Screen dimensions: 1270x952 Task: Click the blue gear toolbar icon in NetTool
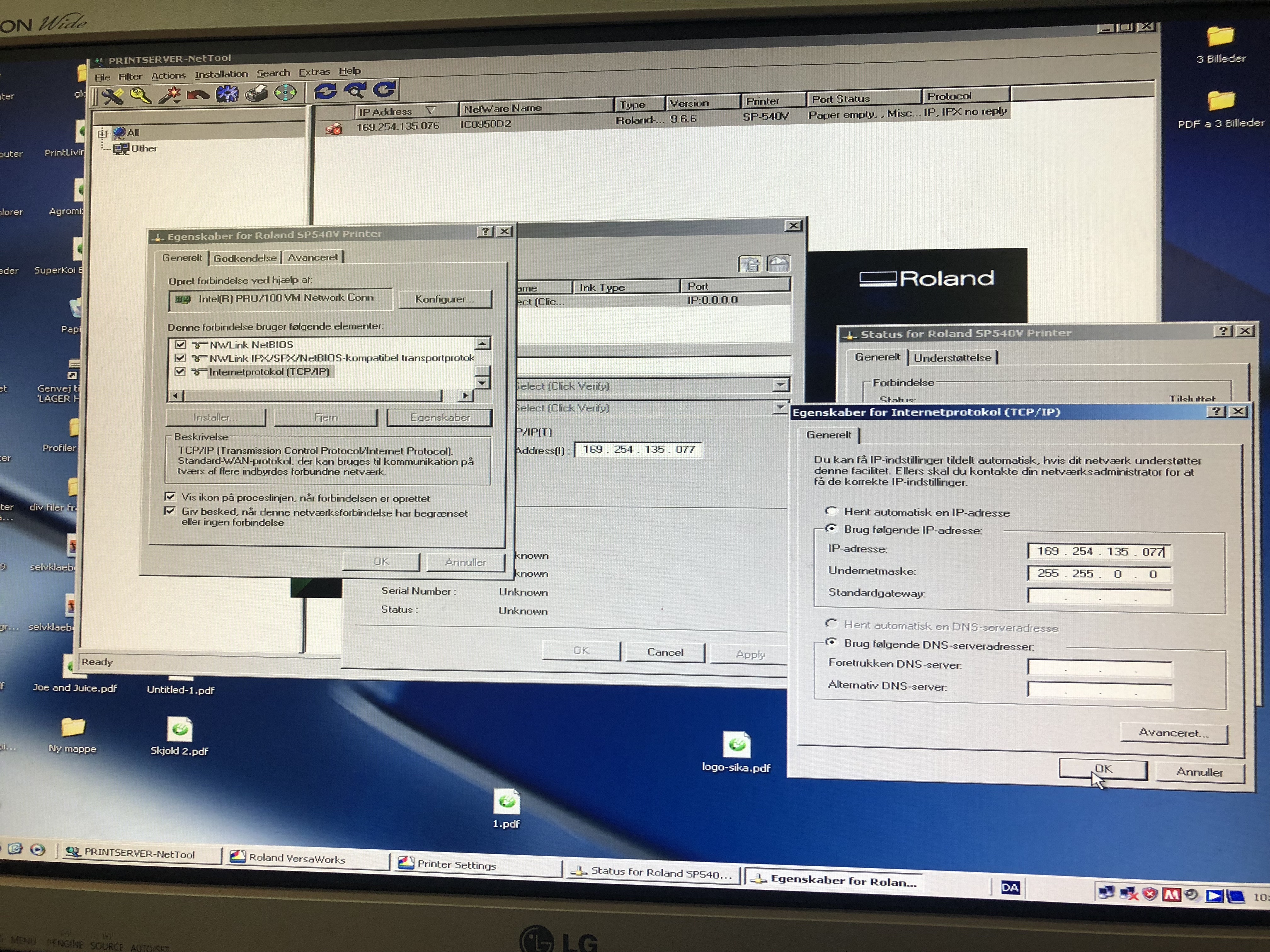click(227, 93)
